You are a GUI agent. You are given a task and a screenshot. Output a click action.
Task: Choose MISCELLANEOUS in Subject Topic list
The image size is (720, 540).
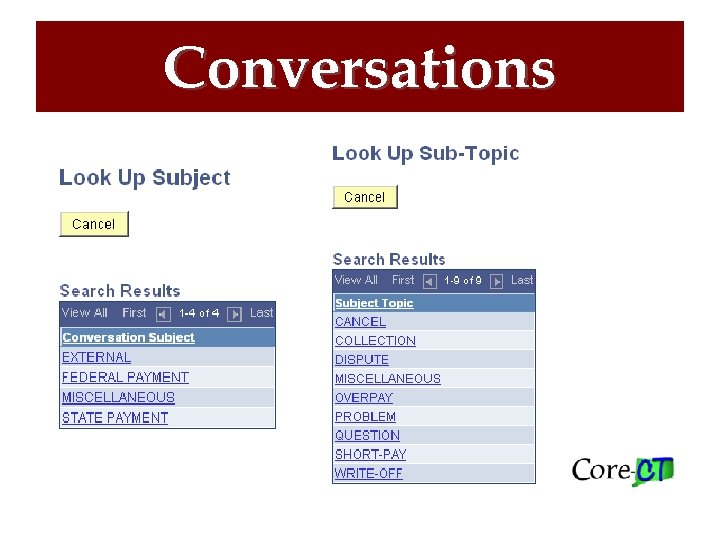pos(388,378)
